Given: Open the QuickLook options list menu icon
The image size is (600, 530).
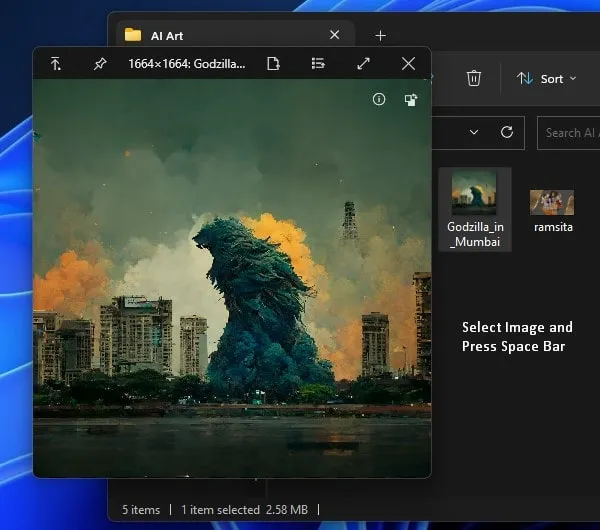Looking at the screenshot, I should (x=318, y=64).
